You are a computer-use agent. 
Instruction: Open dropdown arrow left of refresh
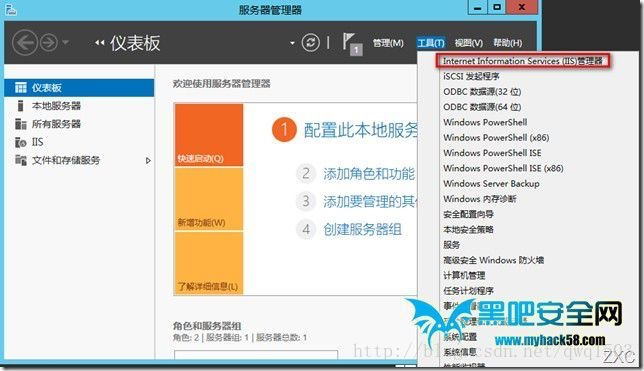(x=292, y=43)
